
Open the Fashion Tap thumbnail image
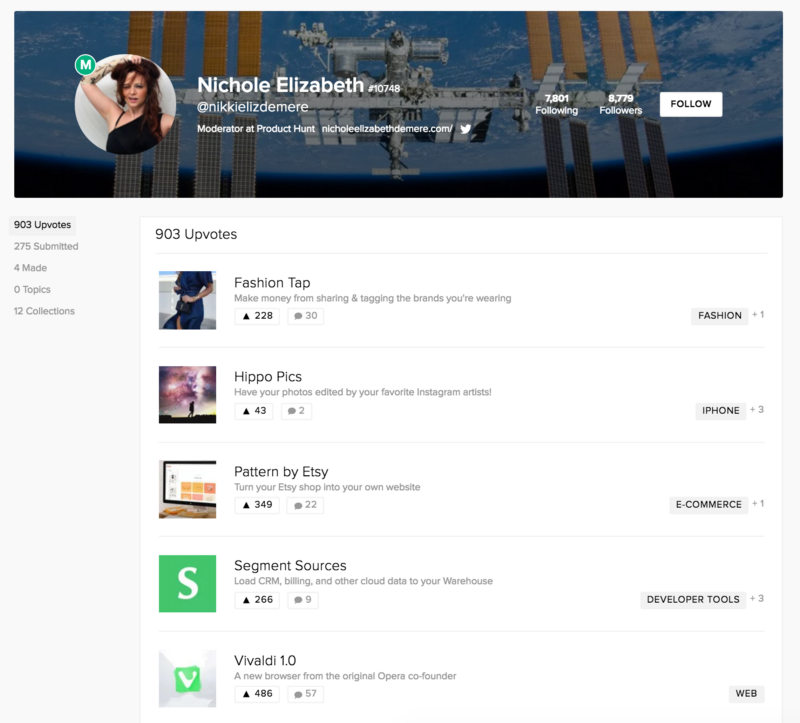click(187, 300)
